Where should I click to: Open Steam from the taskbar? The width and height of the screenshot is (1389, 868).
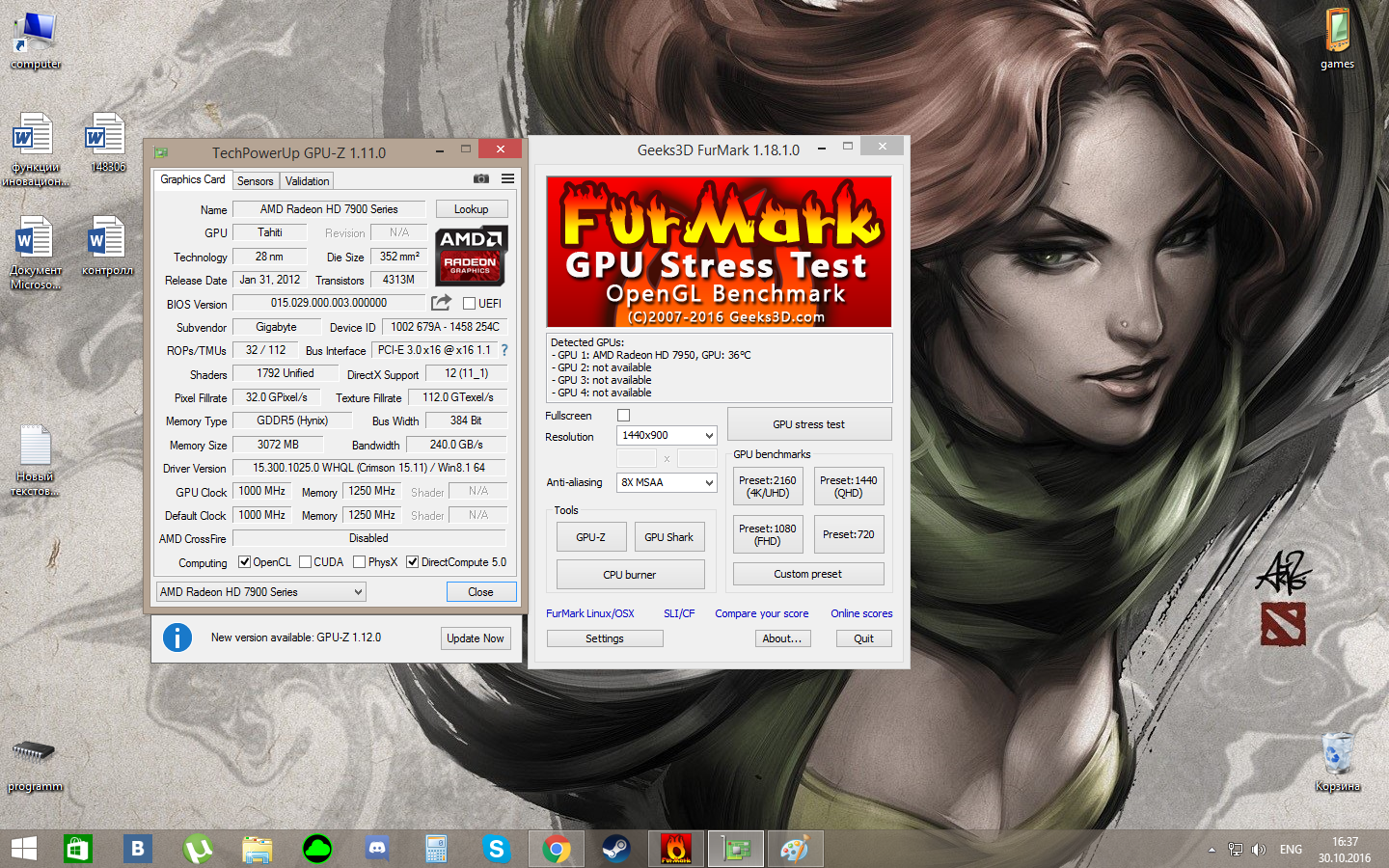coord(615,849)
